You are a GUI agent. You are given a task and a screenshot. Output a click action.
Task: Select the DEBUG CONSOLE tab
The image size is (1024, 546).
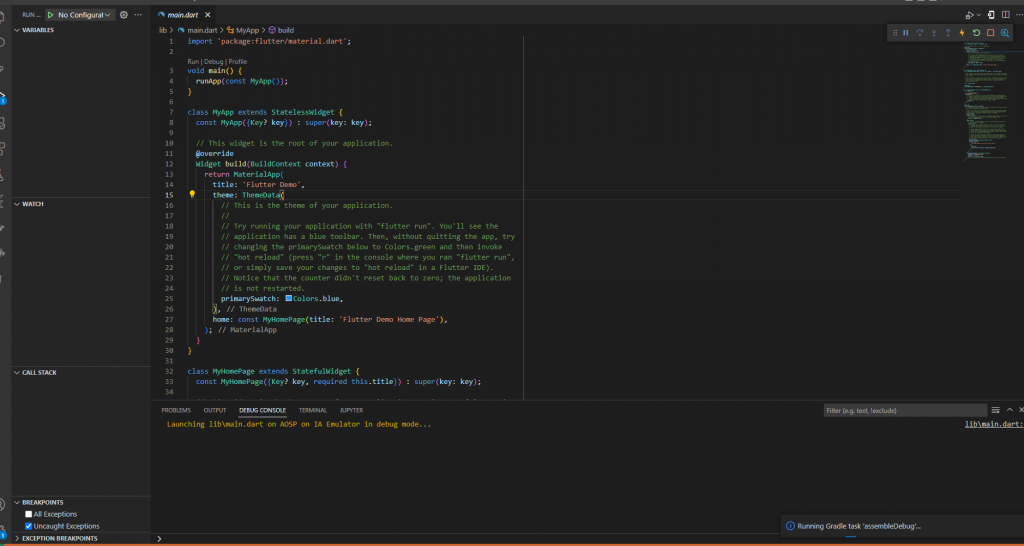point(263,410)
